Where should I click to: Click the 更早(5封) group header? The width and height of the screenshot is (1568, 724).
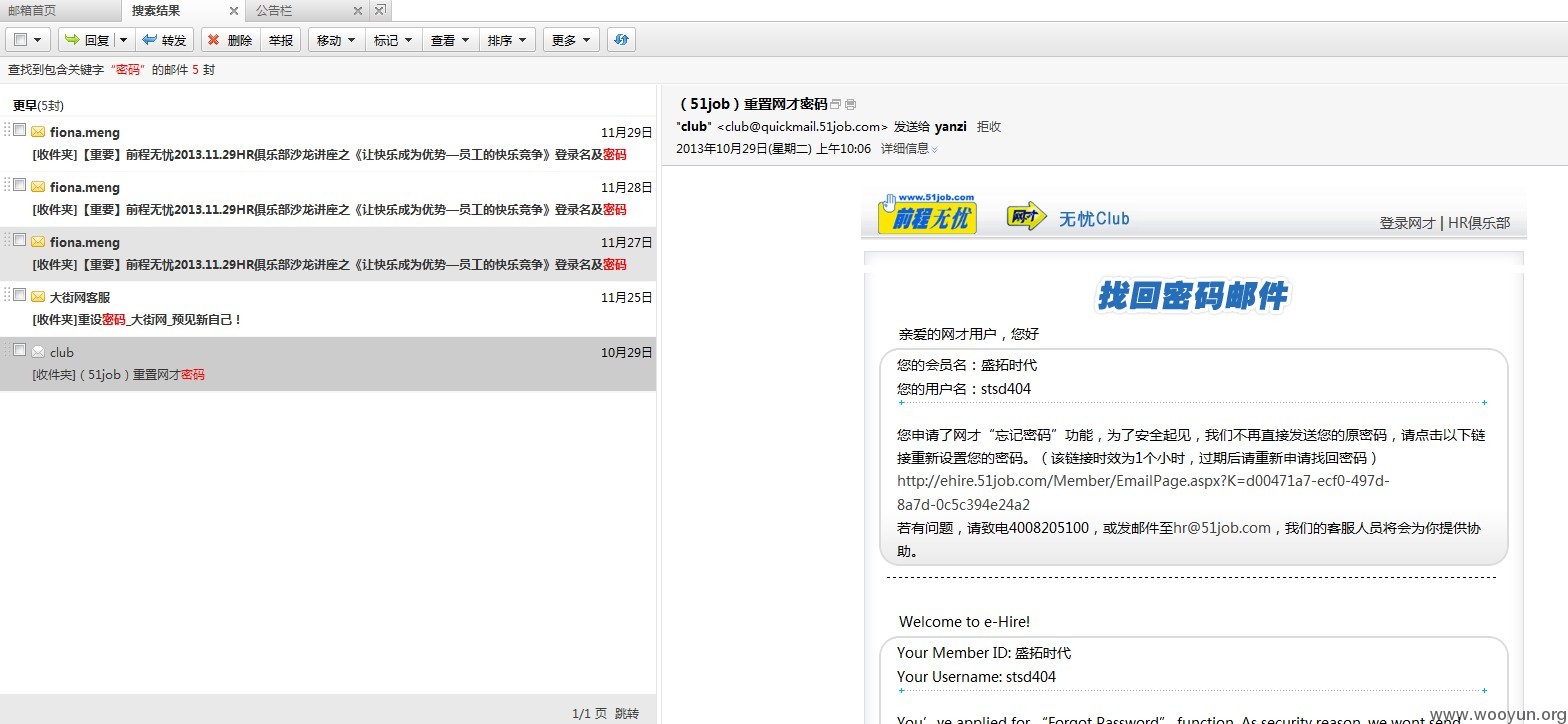(38, 105)
